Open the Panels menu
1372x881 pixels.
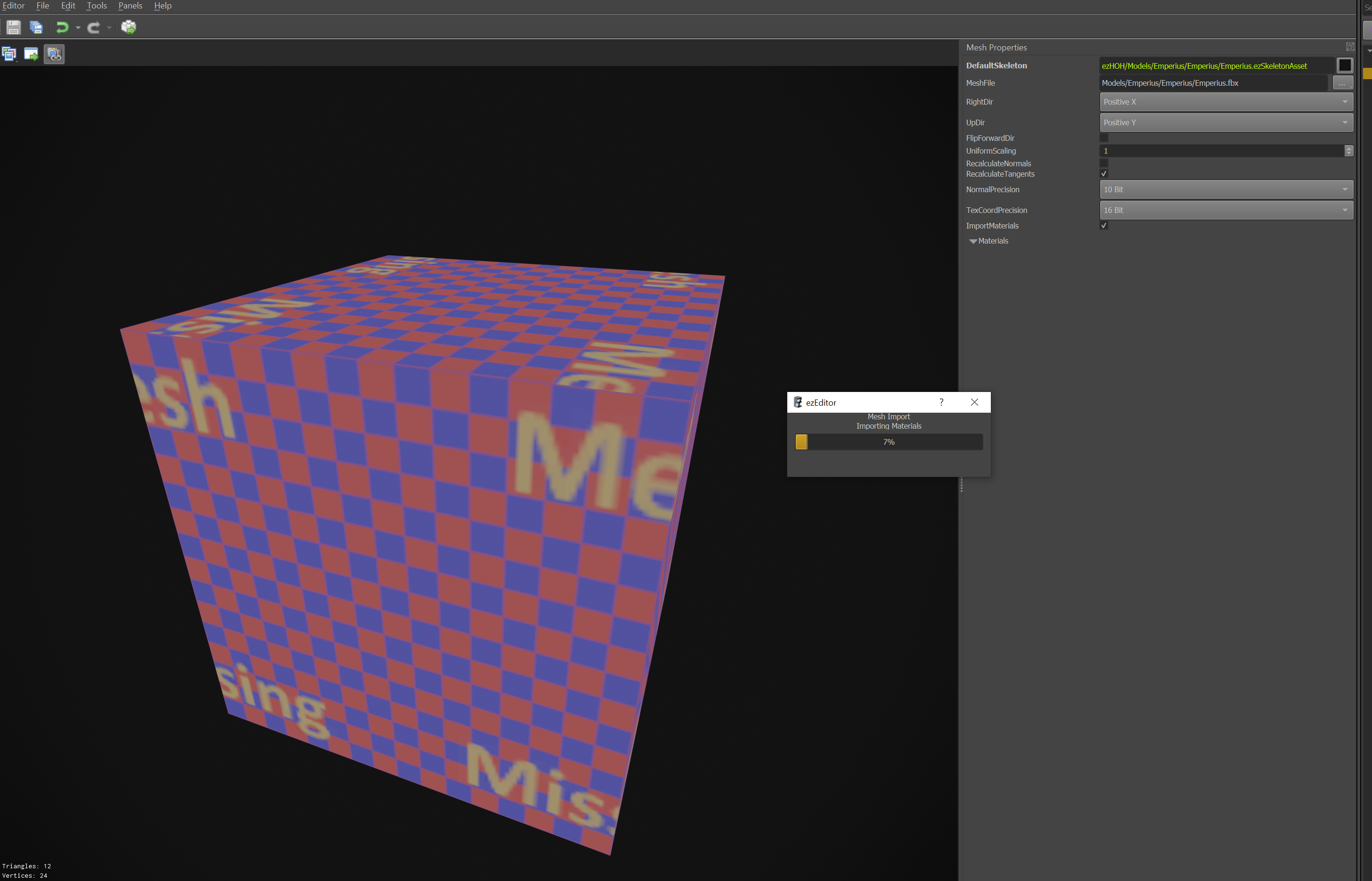tap(130, 6)
